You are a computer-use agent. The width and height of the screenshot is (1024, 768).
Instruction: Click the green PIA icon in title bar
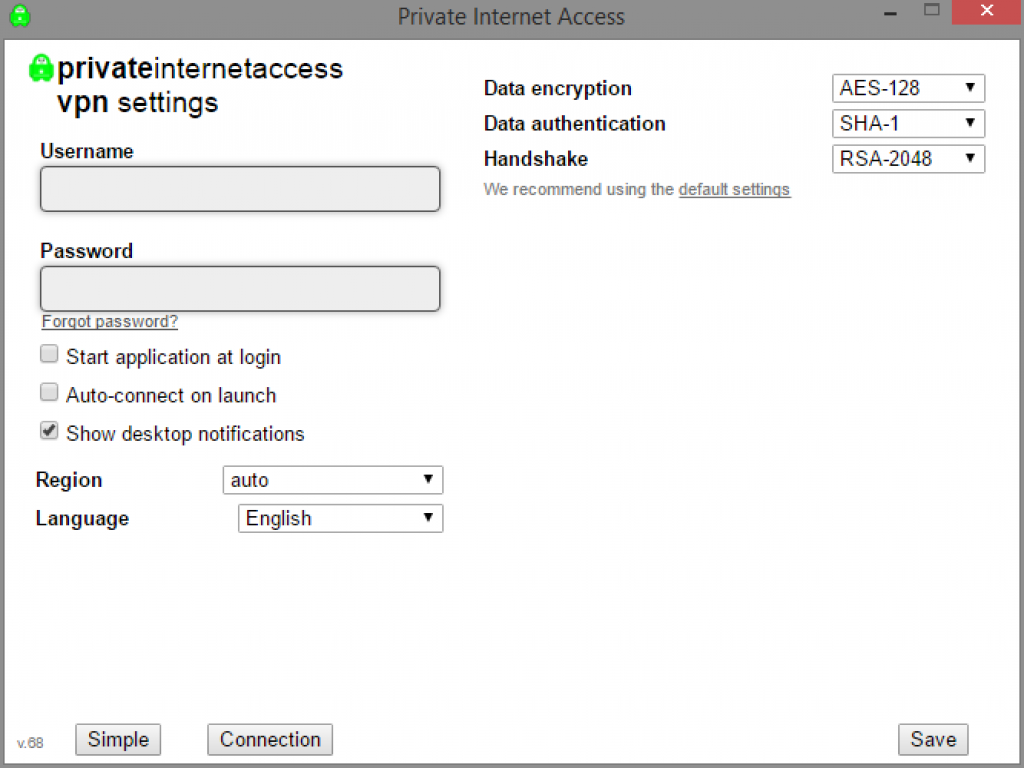19,16
